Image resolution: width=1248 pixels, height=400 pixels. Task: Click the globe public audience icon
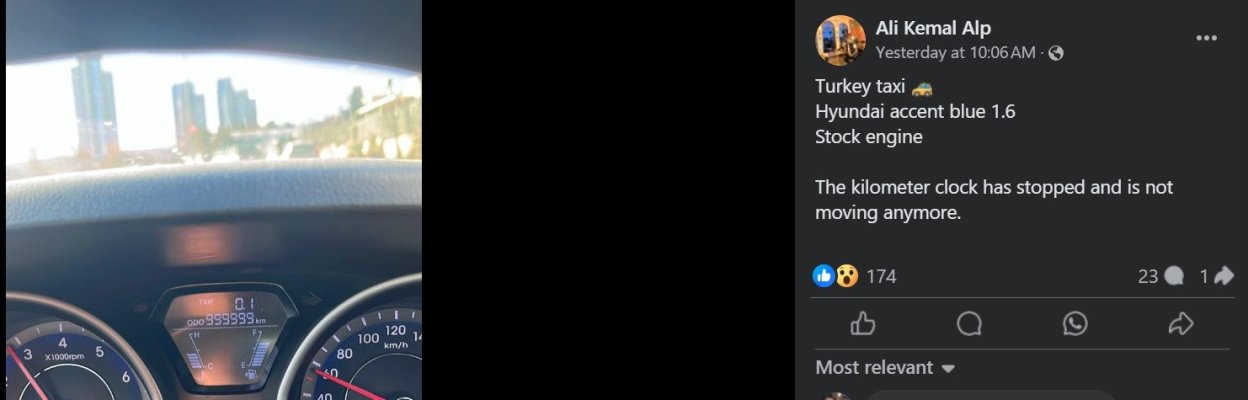click(x=1056, y=53)
